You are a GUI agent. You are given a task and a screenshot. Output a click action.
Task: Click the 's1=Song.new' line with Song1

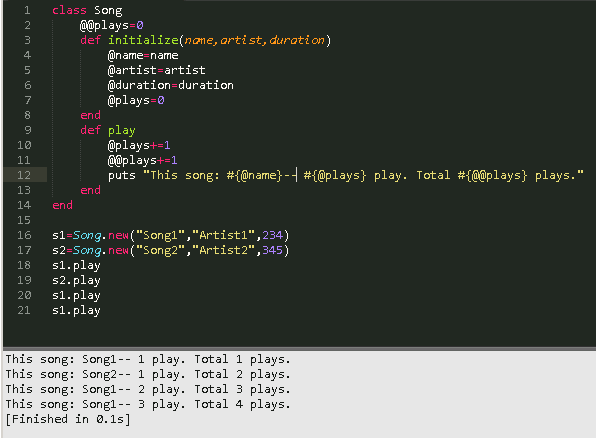[x=171, y=235]
